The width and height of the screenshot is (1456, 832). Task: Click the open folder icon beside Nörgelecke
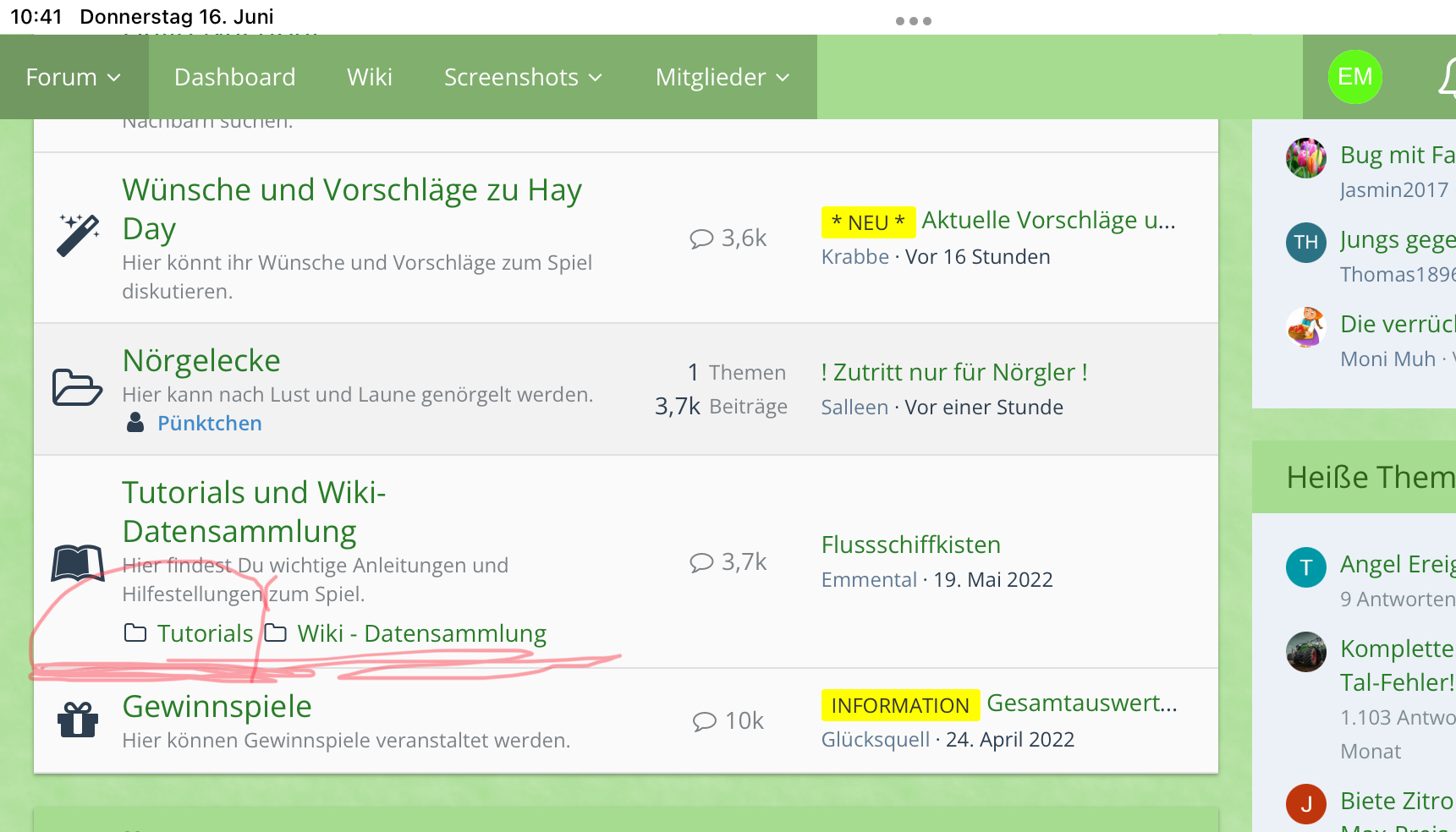click(77, 387)
